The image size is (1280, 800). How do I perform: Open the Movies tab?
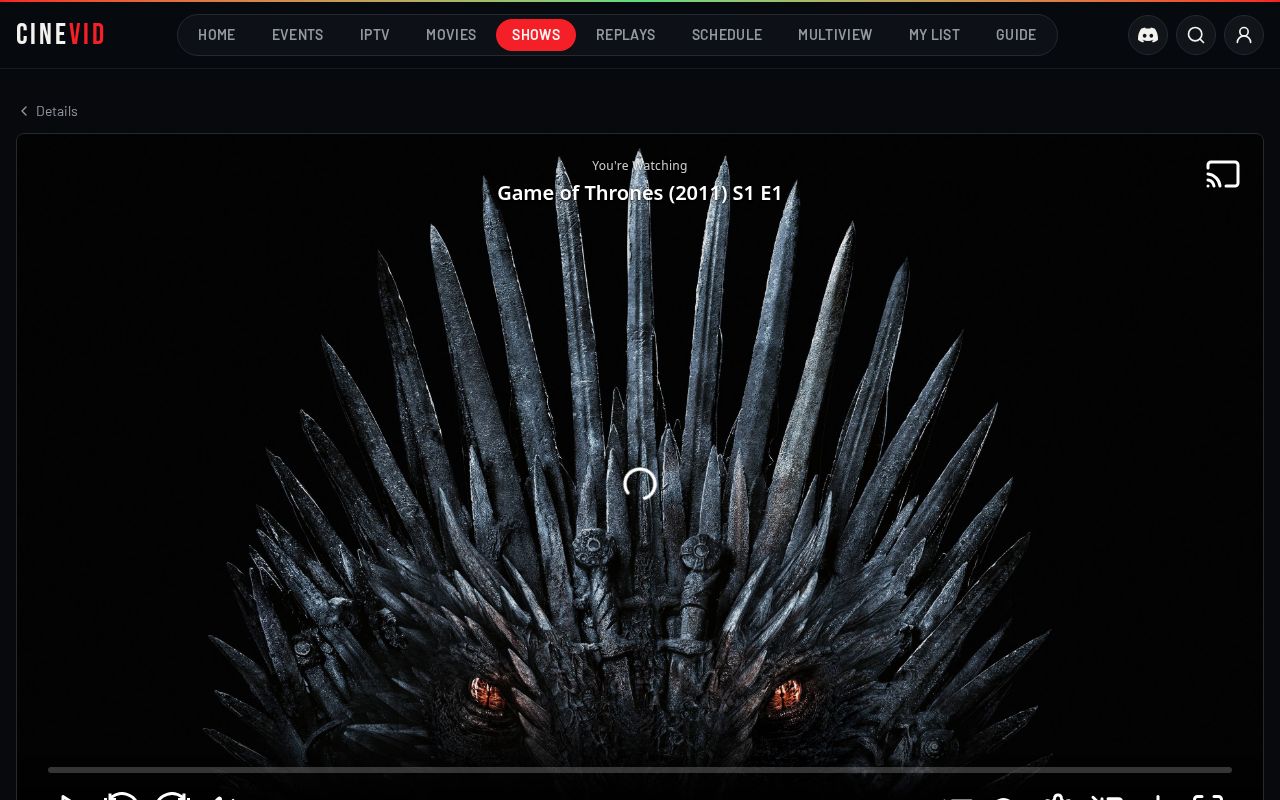451,35
